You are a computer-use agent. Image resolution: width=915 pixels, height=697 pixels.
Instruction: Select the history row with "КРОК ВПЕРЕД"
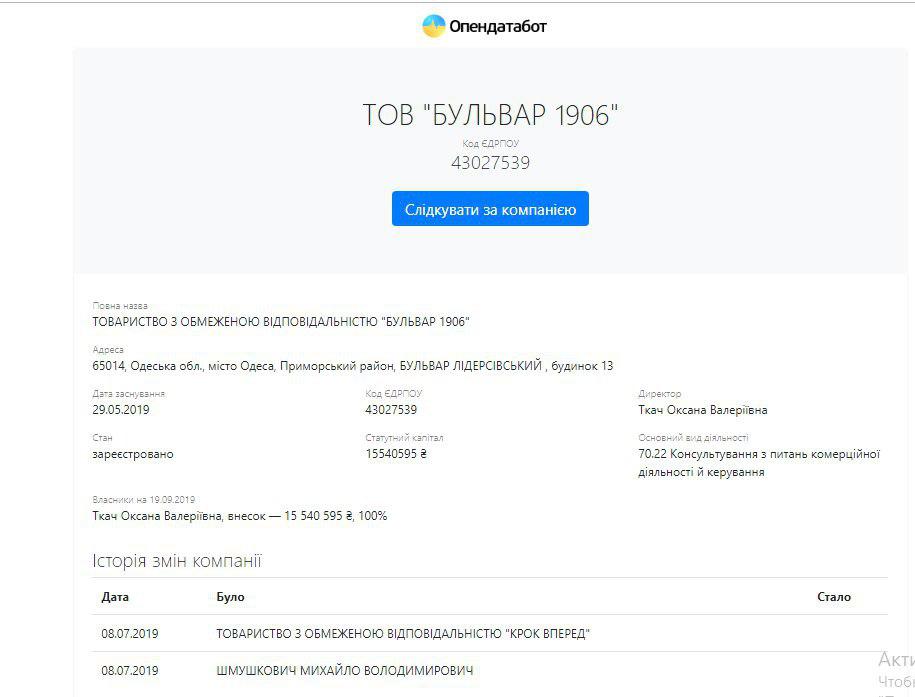pyautogui.click(x=490, y=633)
